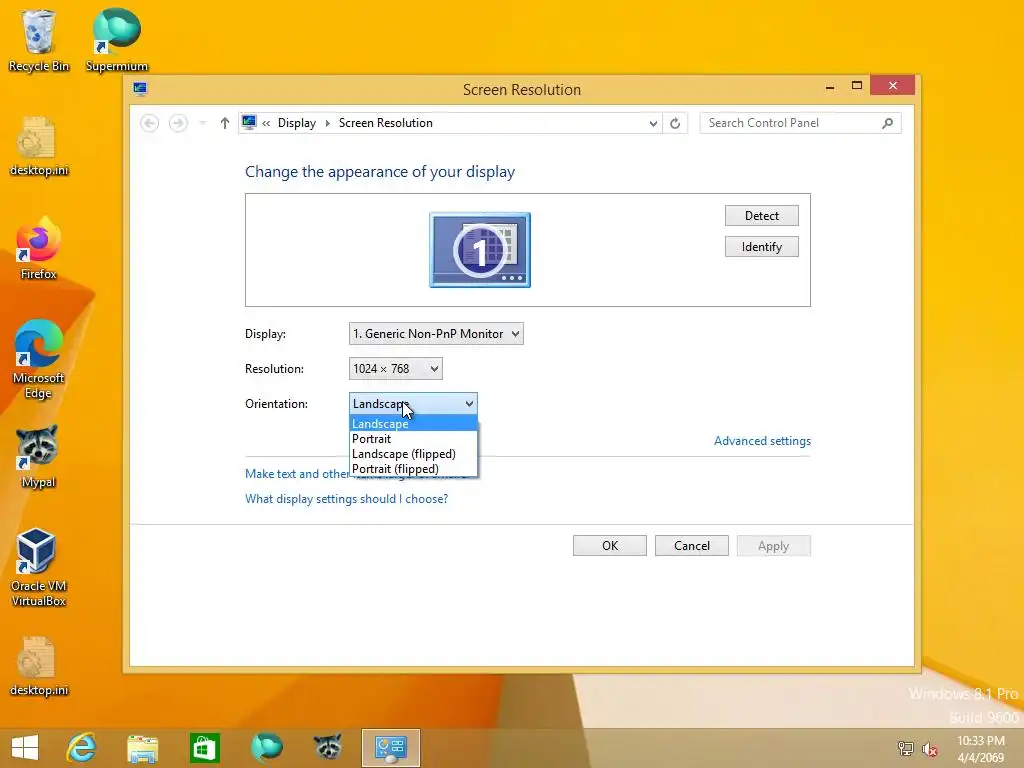
Task: Click the muted volume tray icon
Action: (929, 749)
